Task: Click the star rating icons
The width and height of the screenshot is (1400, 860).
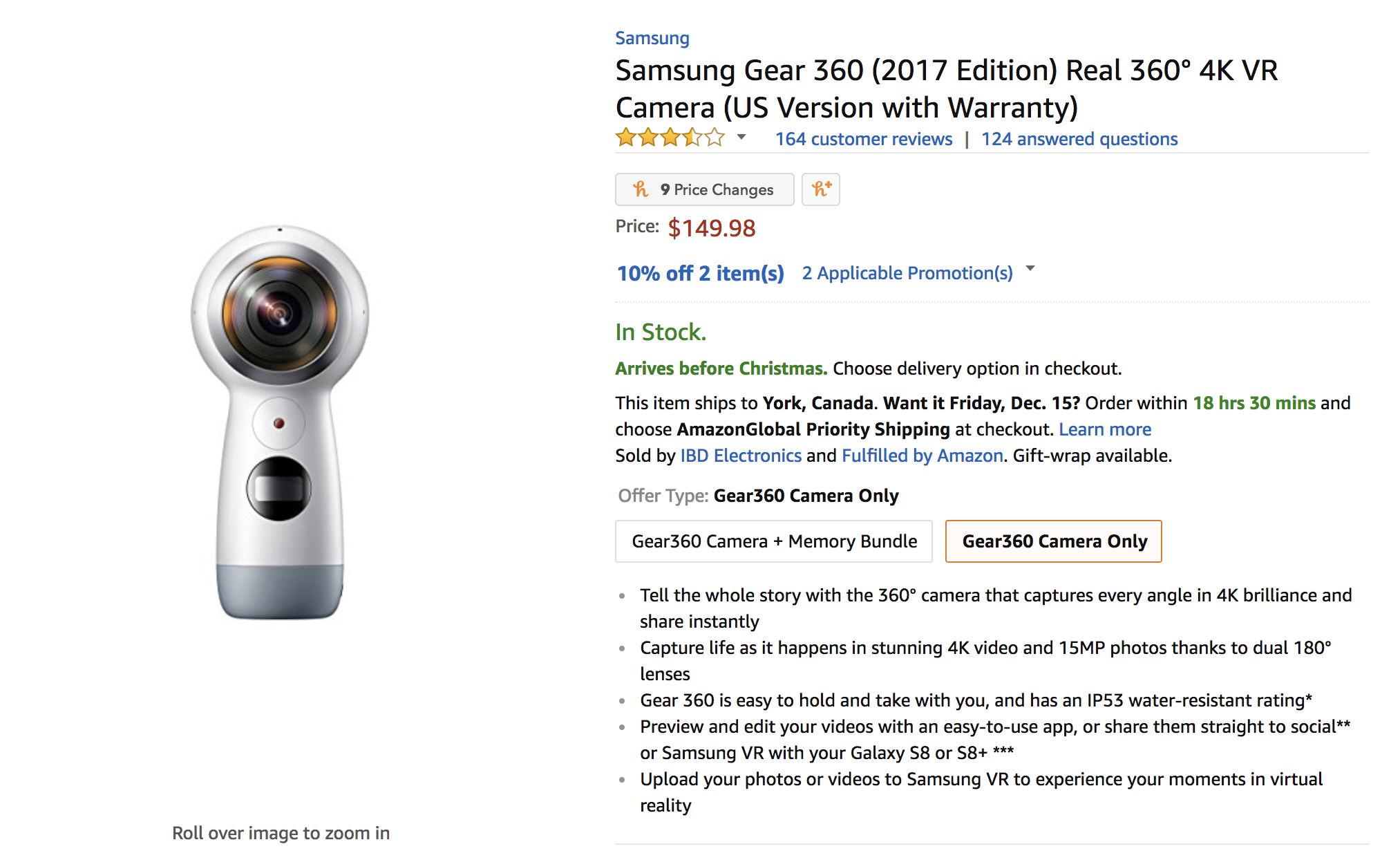Action: click(x=670, y=138)
